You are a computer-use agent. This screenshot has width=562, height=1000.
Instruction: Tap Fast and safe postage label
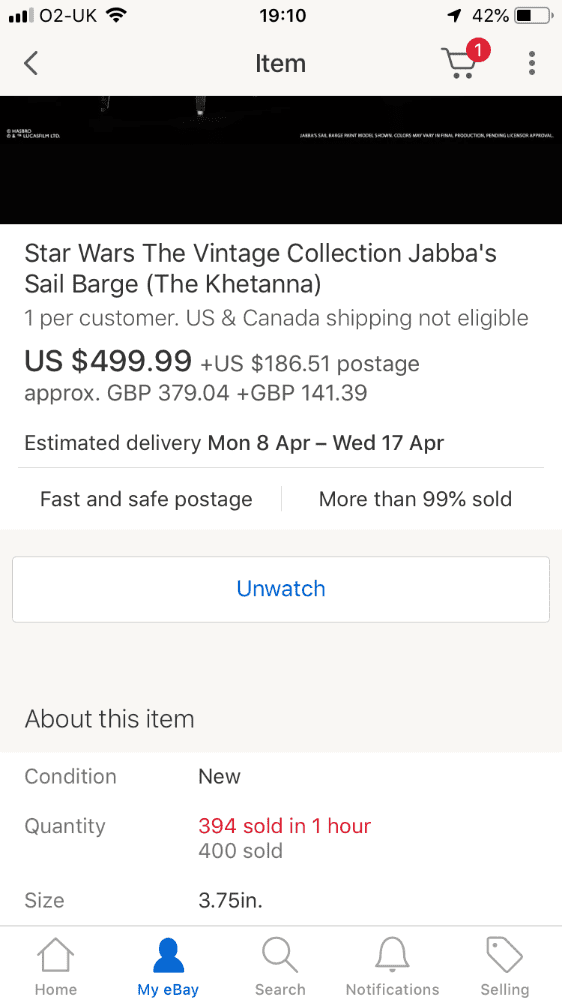pos(146,499)
